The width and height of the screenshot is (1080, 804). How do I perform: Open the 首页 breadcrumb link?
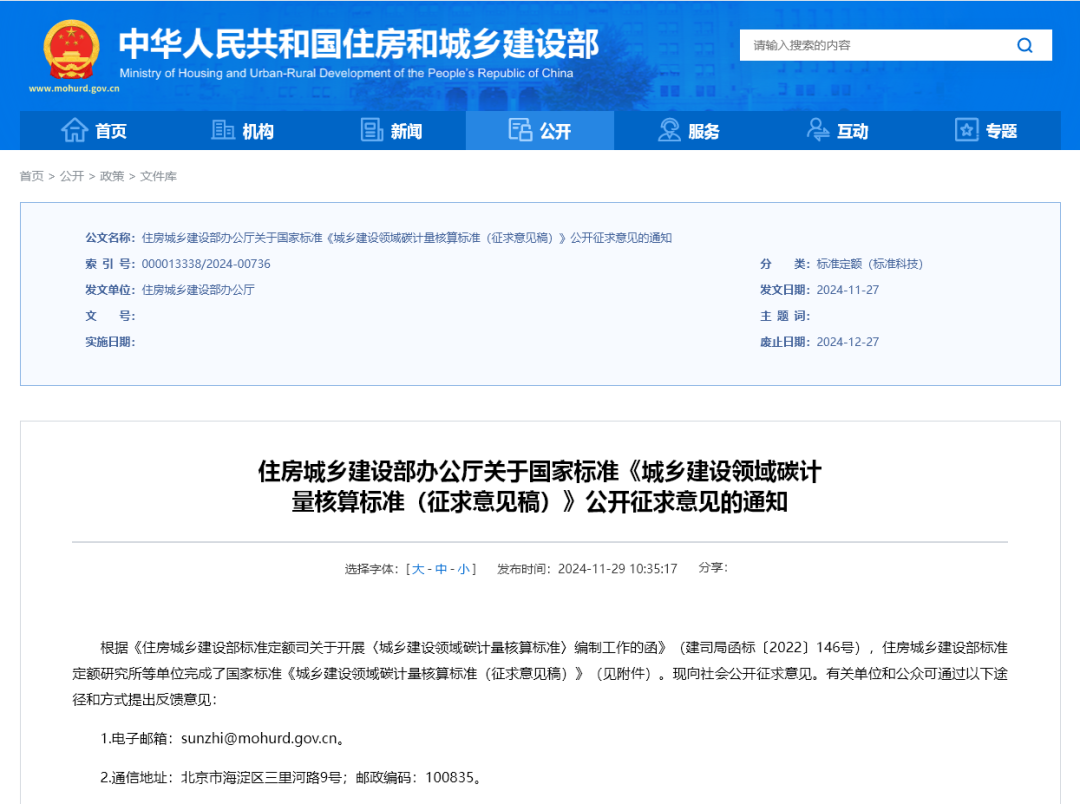30,175
